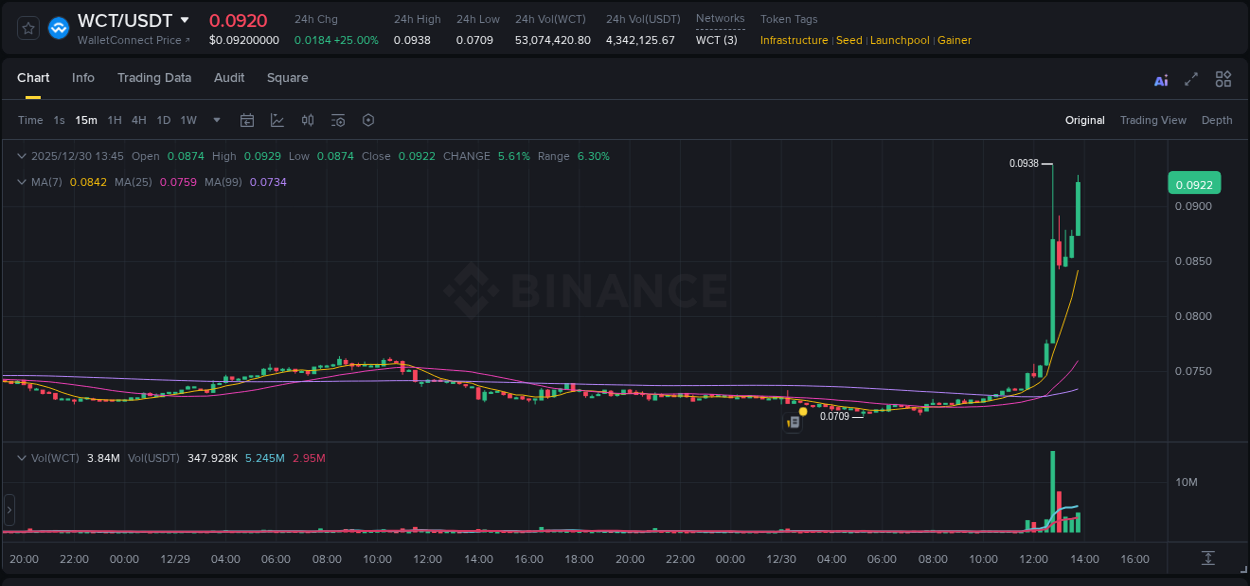Select the 1H timeframe interval
The image size is (1250, 586).
pos(115,120)
